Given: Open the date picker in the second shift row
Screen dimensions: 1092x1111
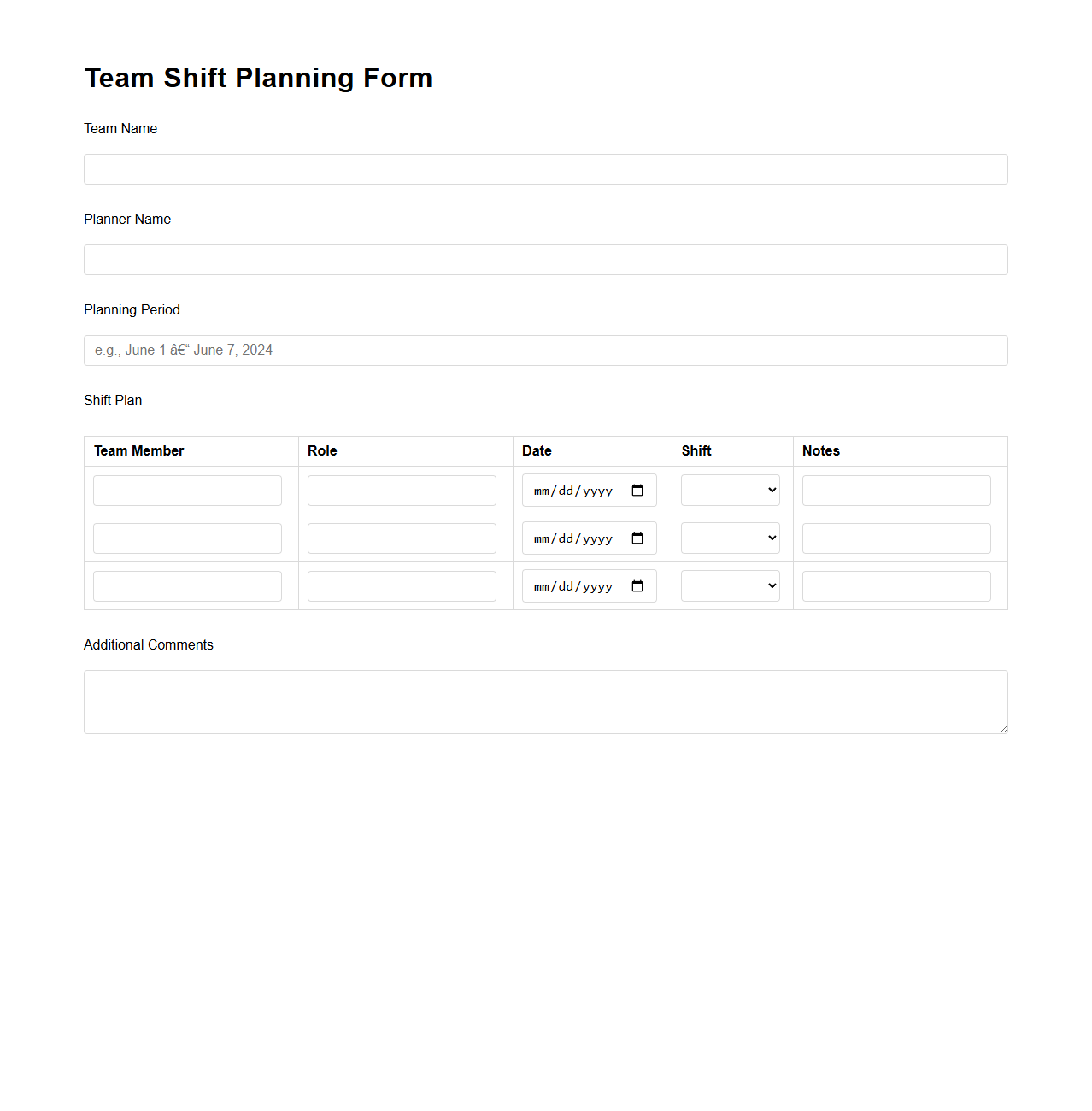Looking at the screenshot, I should click(637, 538).
